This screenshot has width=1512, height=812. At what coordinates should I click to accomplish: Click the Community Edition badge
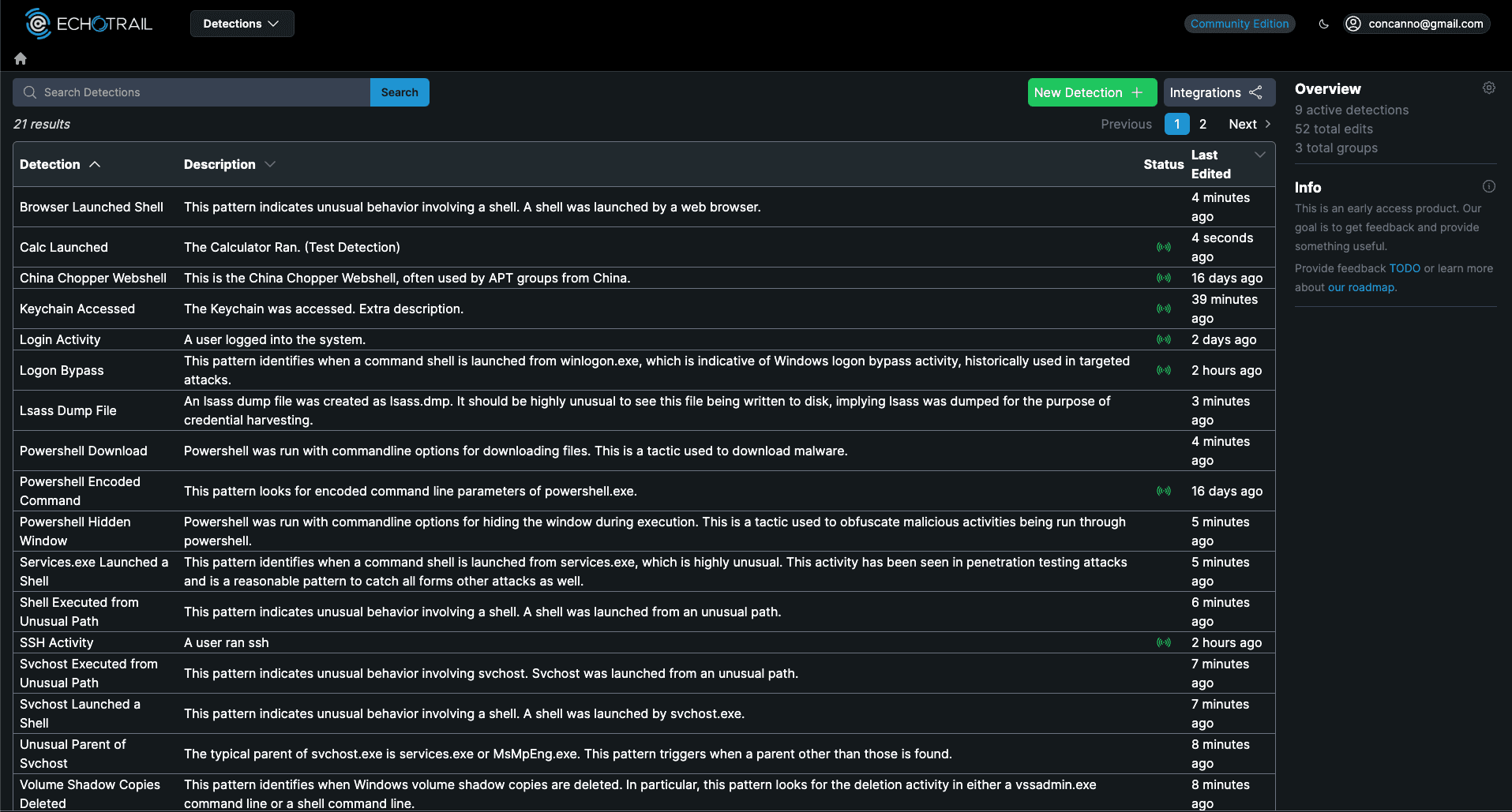tap(1240, 24)
